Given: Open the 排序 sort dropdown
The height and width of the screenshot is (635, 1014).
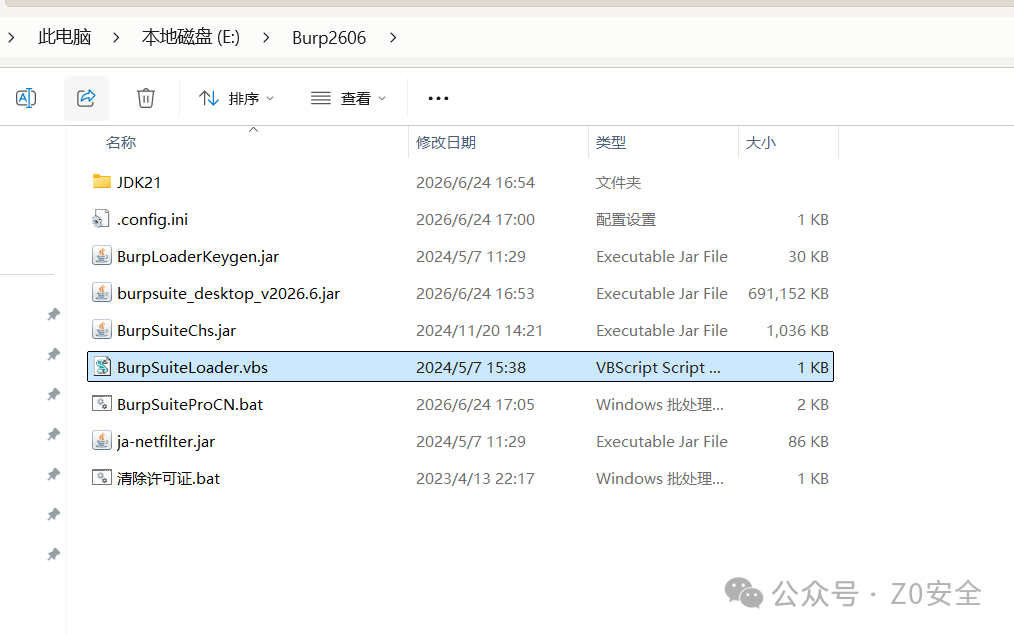Looking at the screenshot, I should pos(236,98).
